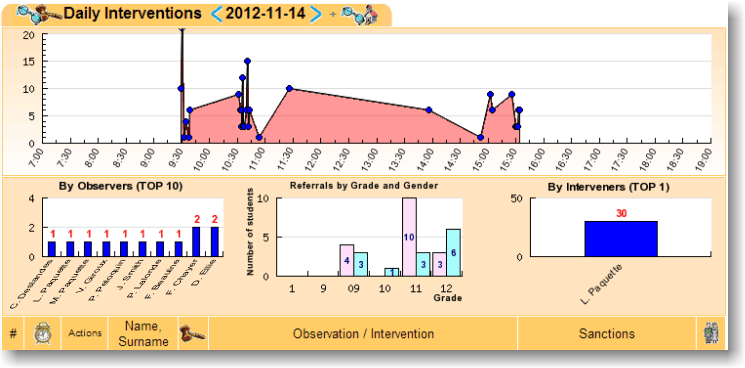This screenshot has height=368, width=745.
Task: Click the red value 30 above the bar
Action: coord(621,214)
